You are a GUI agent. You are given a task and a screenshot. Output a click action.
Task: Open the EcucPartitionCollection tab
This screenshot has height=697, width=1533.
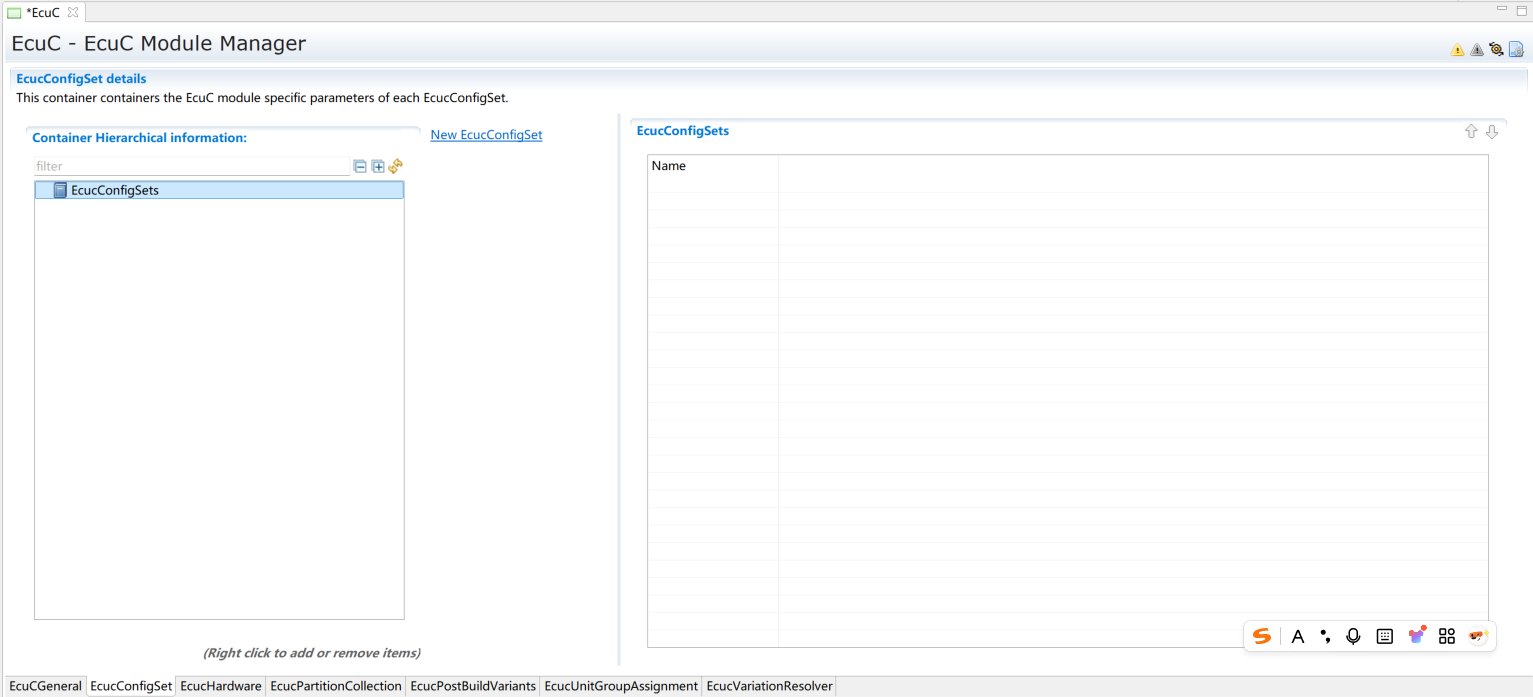click(x=336, y=686)
